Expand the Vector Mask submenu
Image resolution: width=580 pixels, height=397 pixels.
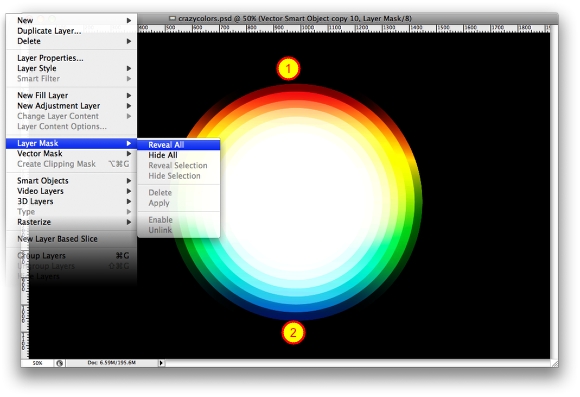click(x=71, y=154)
